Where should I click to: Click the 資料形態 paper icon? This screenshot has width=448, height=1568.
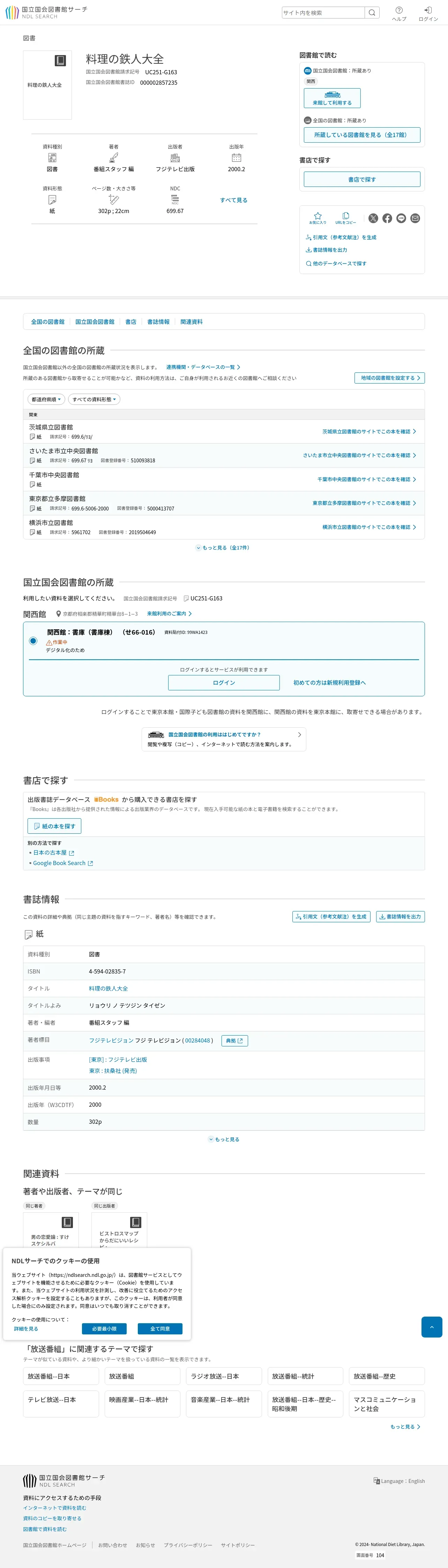[x=52, y=200]
